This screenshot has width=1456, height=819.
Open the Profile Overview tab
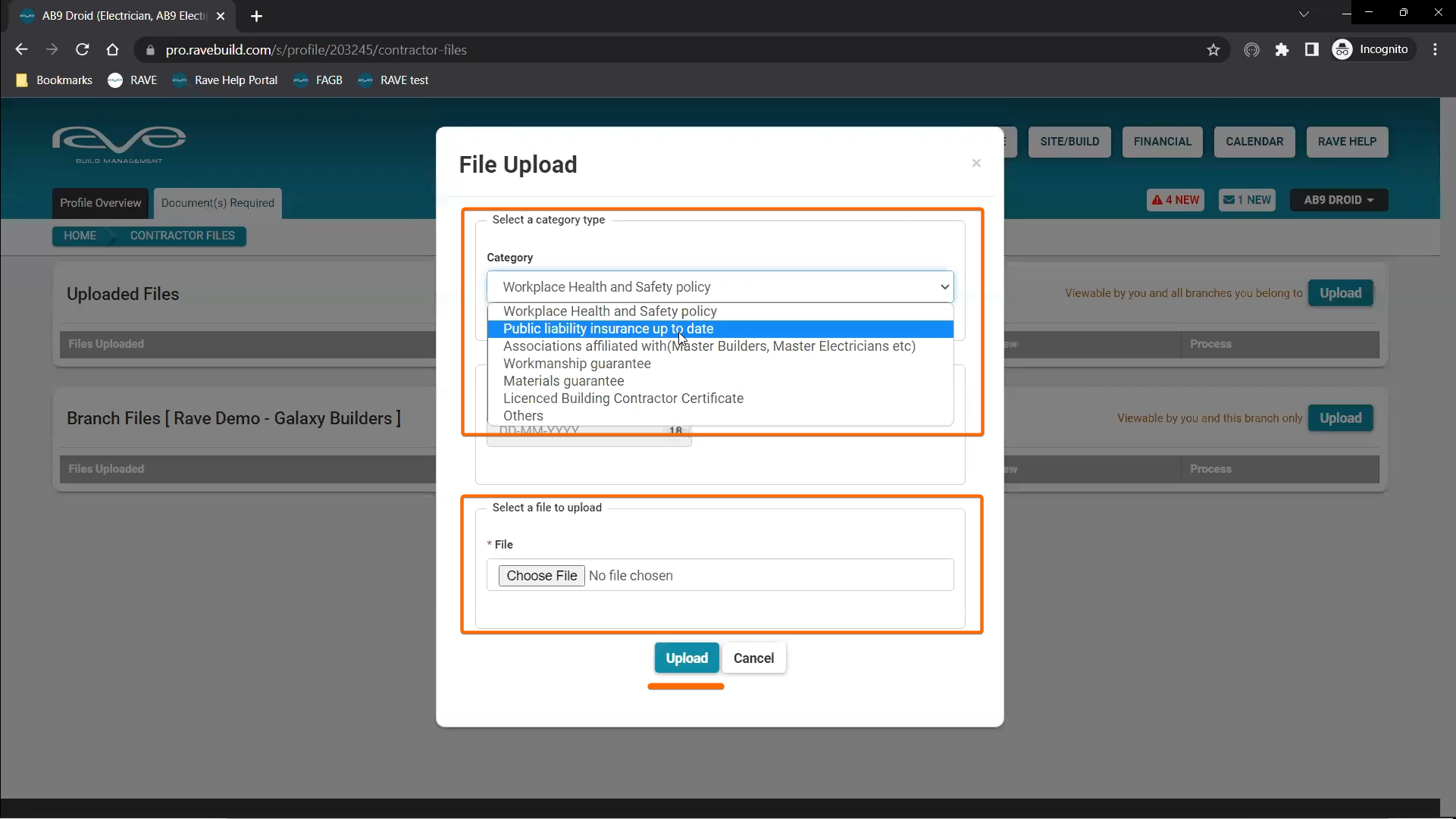(100, 203)
